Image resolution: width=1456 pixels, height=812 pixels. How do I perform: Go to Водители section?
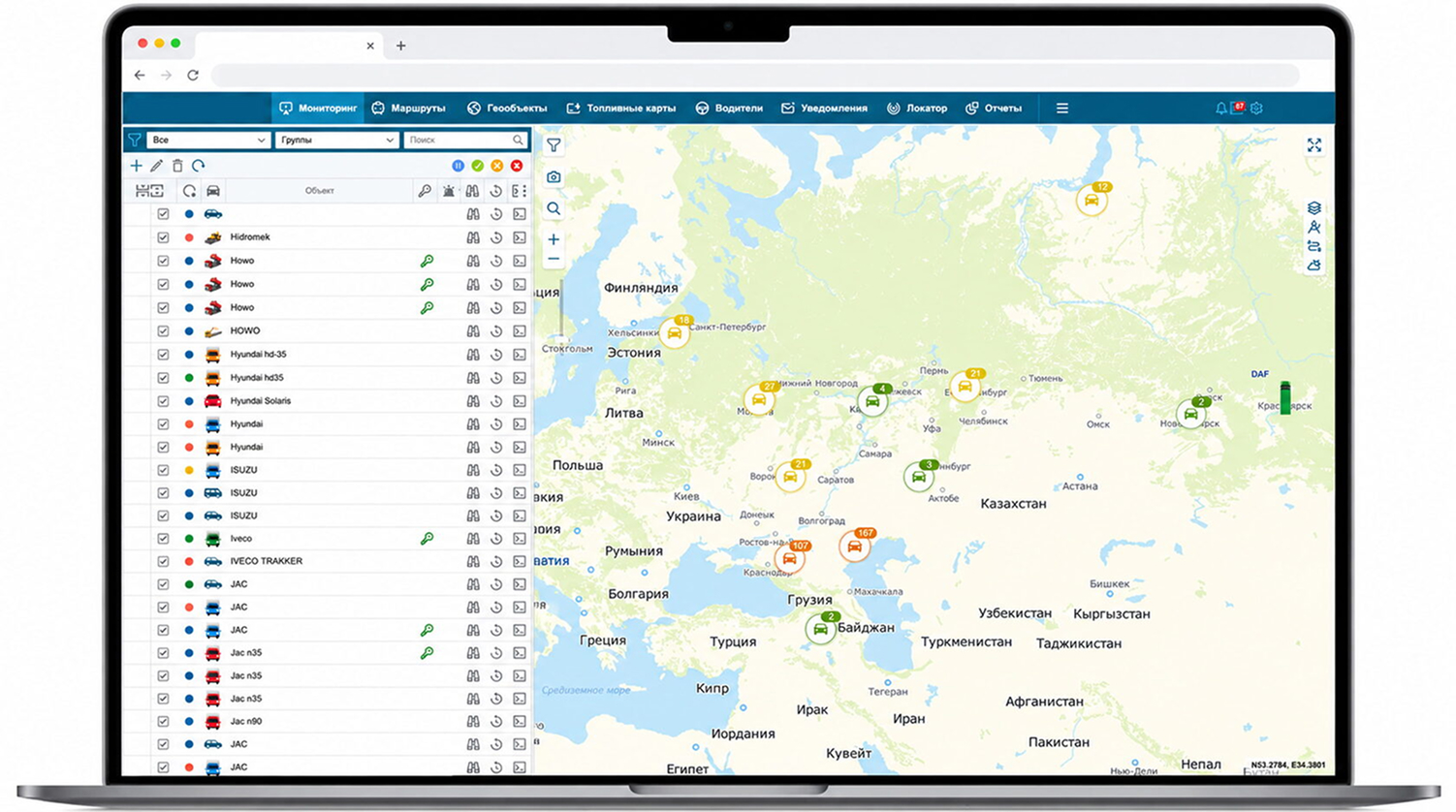[729, 109]
